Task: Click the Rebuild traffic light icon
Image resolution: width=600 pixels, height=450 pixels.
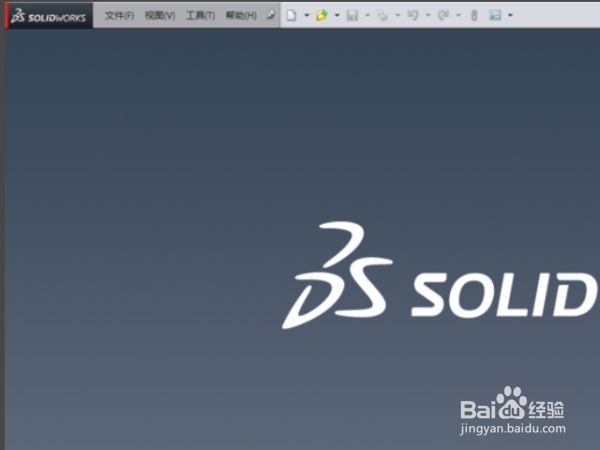Action: pyautogui.click(x=474, y=15)
